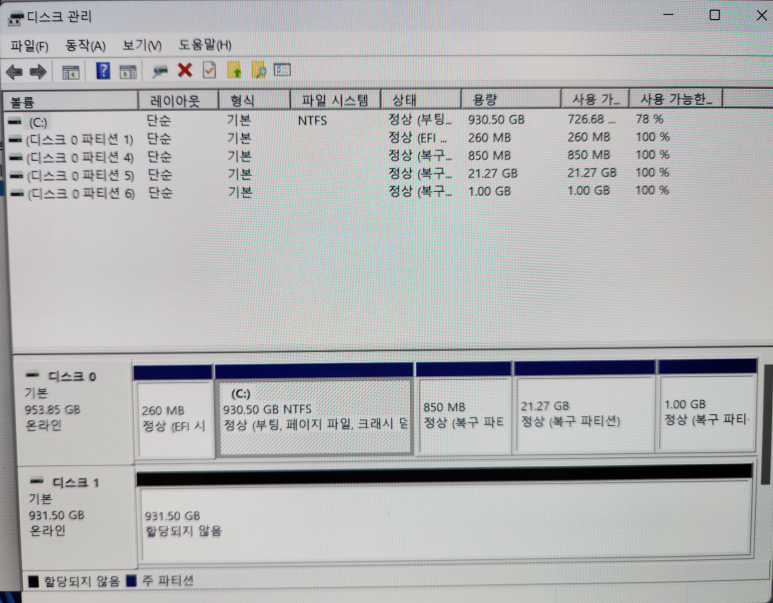The width and height of the screenshot is (773, 603).
Task: Click drive icon of 디스크 0 파티션 6 row
Action: click(x=17, y=193)
